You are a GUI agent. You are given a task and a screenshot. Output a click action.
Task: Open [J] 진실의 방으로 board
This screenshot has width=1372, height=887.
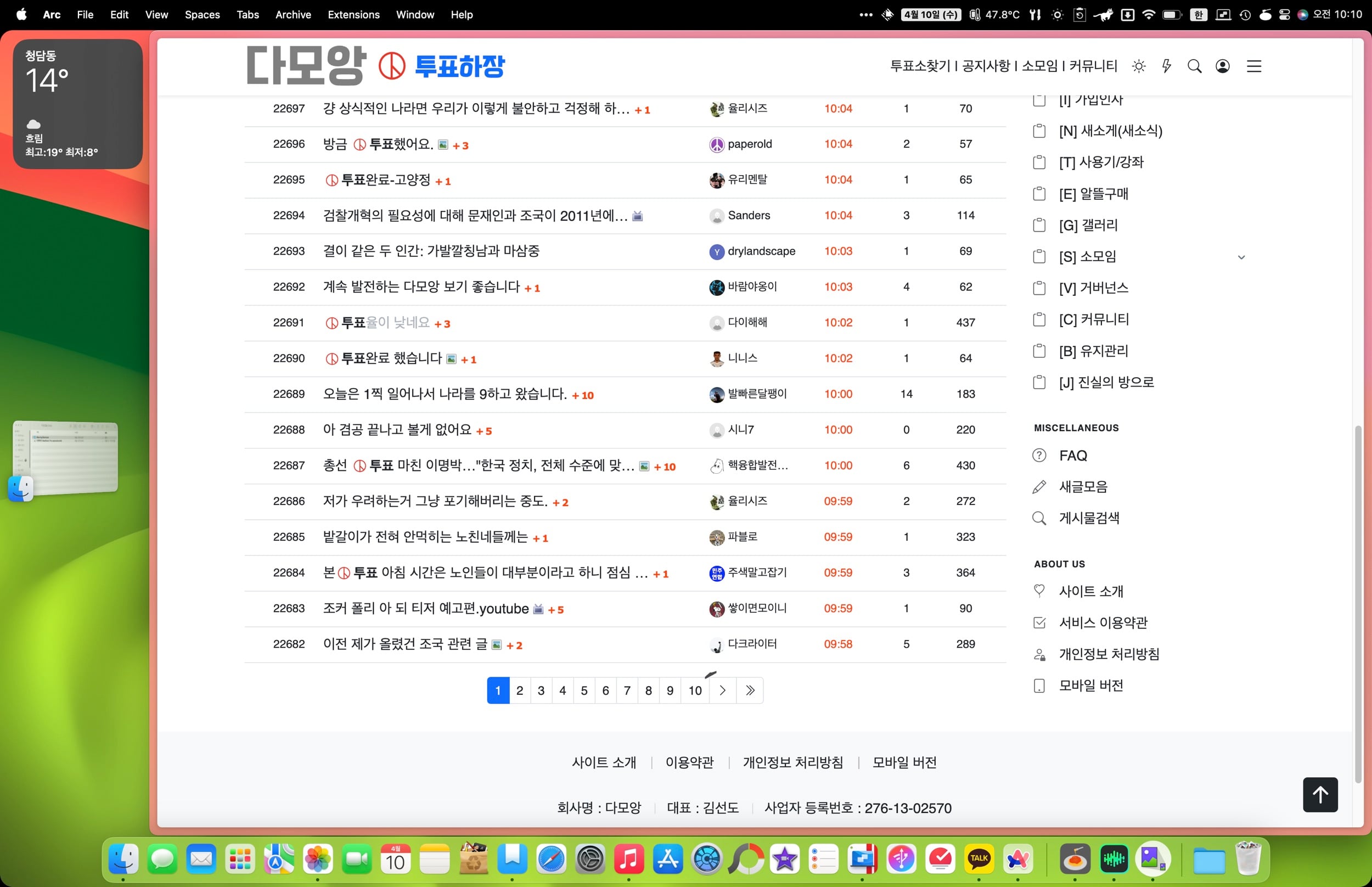pos(1106,383)
